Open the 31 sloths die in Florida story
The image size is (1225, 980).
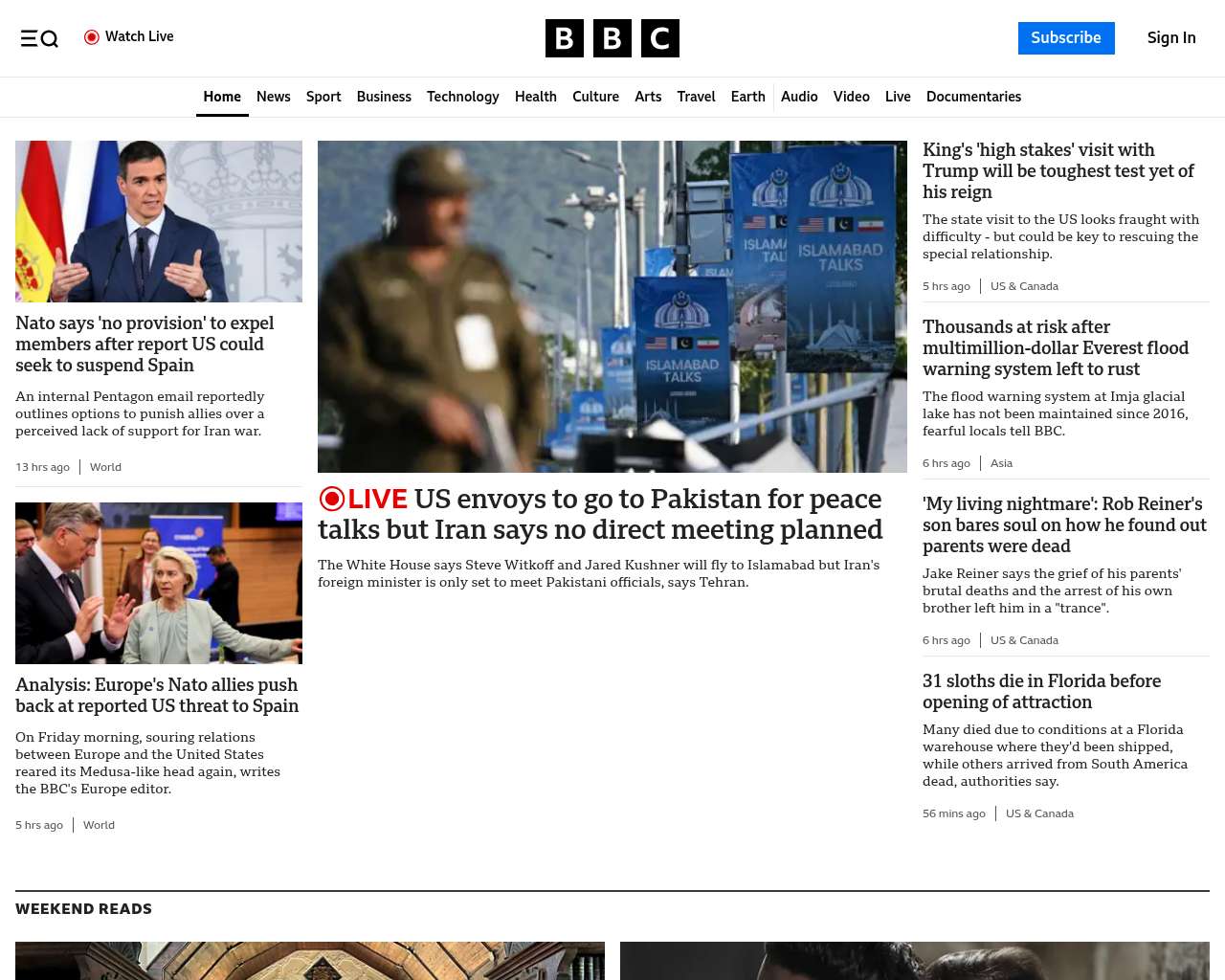[1041, 691]
